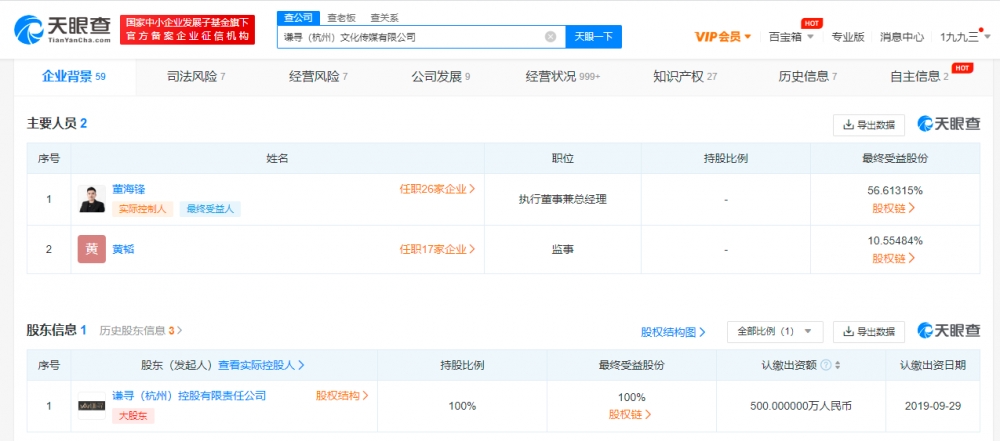Select the 大股东 tag
The image size is (1000, 441).
point(133,416)
